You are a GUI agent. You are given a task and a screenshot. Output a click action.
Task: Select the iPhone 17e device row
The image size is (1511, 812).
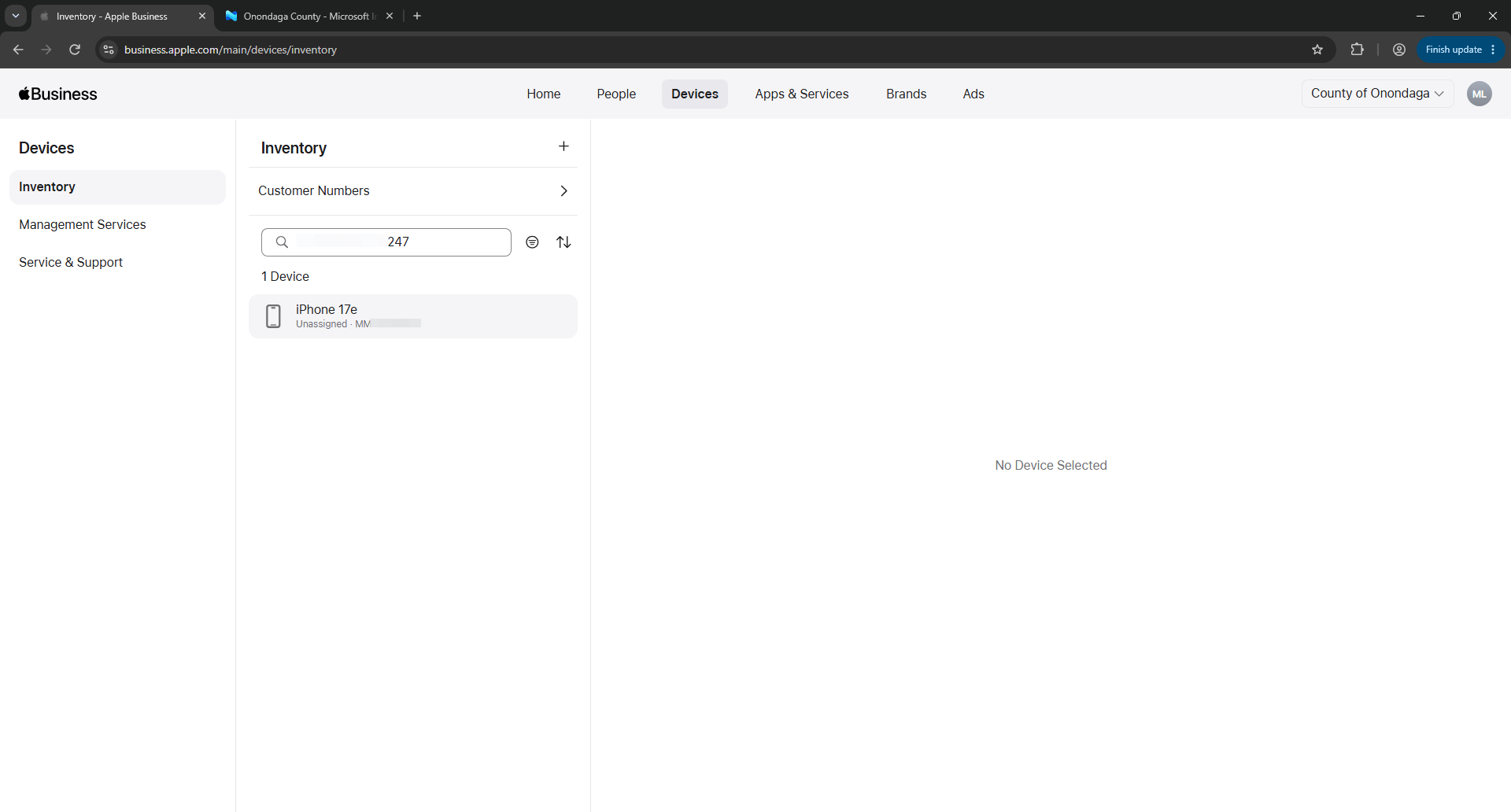pyautogui.click(x=413, y=316)
